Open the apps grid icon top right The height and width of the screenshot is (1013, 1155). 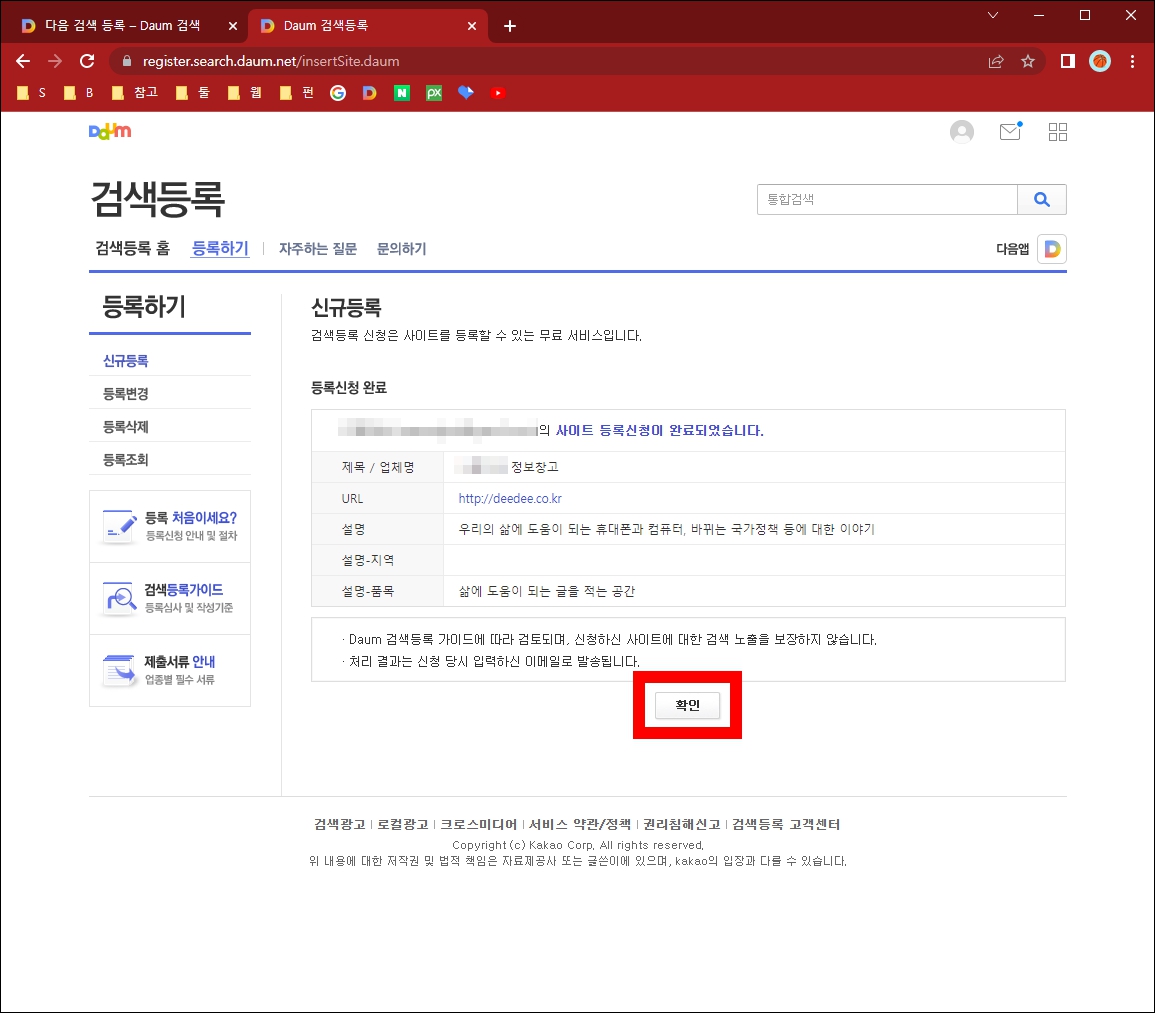pos(1057,131)
